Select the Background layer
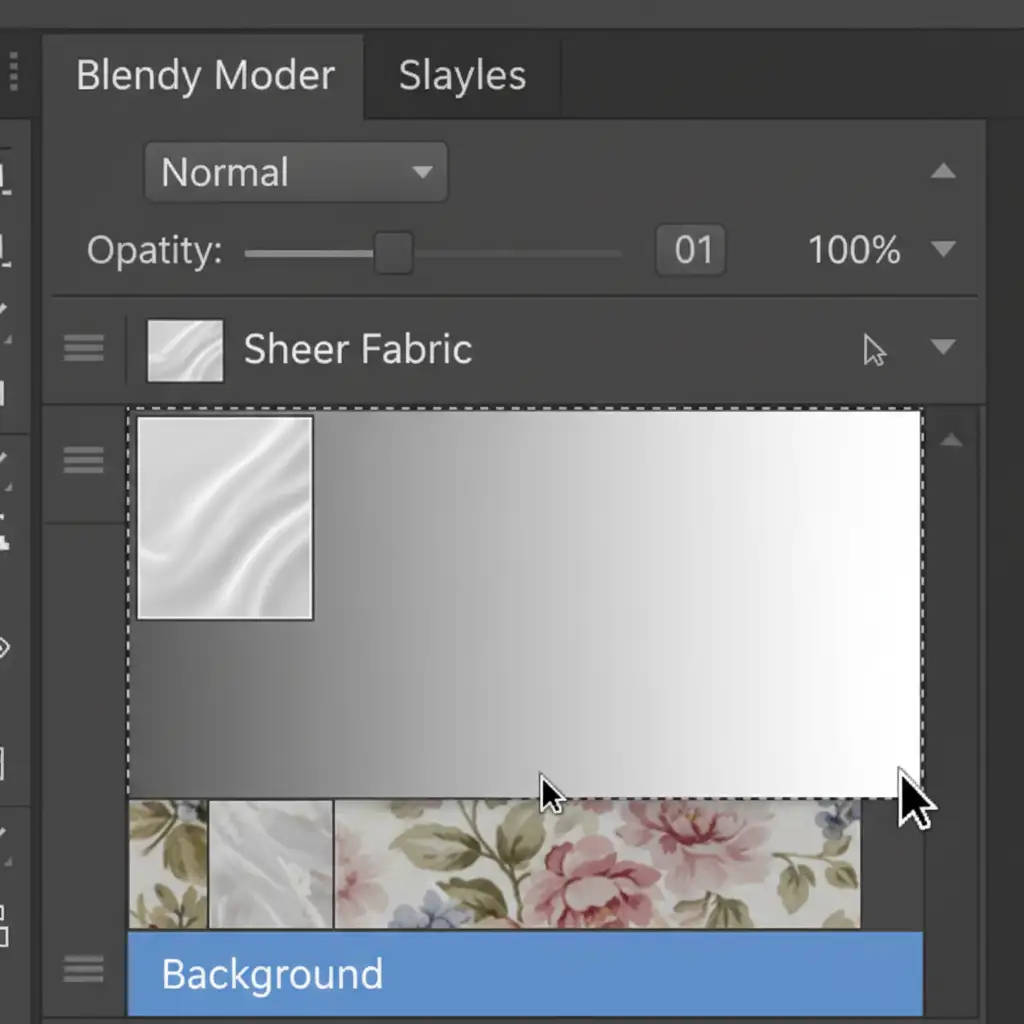 click(524, 974)
